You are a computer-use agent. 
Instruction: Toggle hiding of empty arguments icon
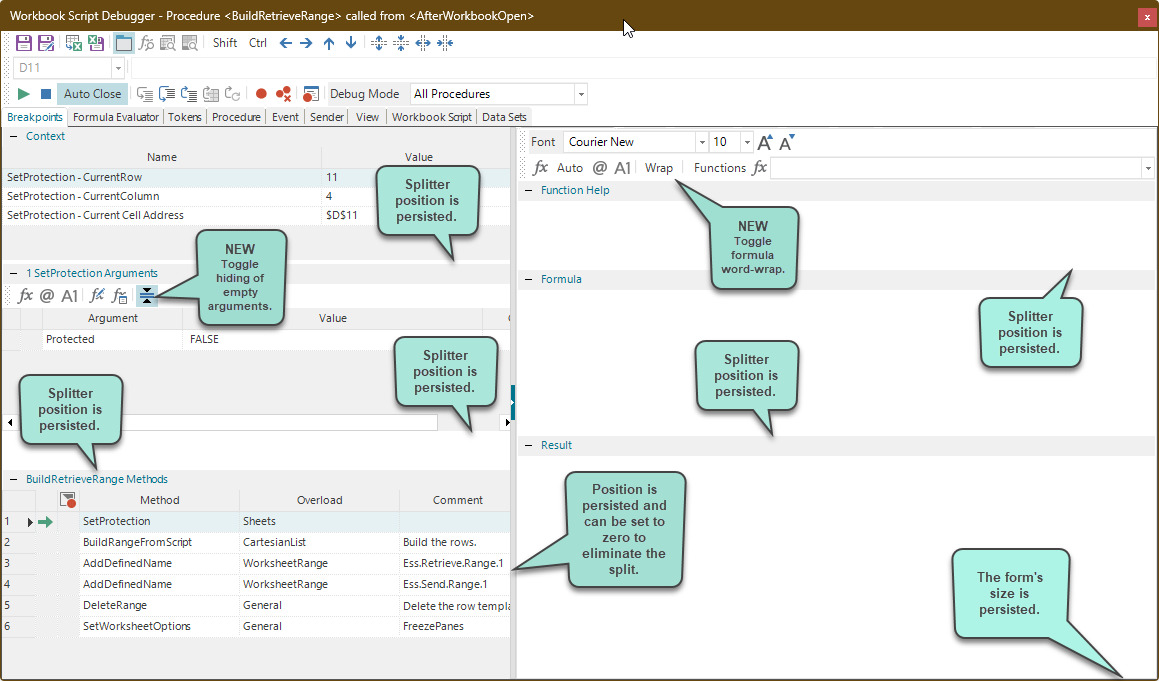tap(147, 296)
